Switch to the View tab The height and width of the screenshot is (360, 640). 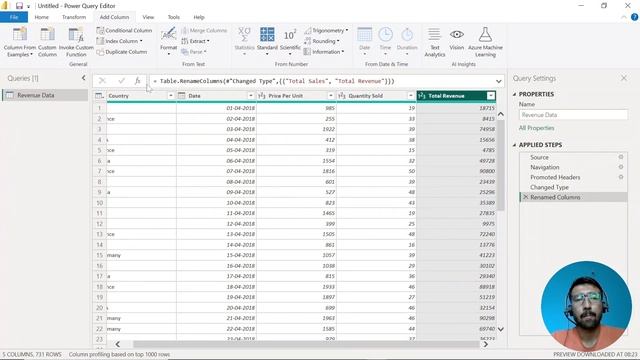point(148,17)
